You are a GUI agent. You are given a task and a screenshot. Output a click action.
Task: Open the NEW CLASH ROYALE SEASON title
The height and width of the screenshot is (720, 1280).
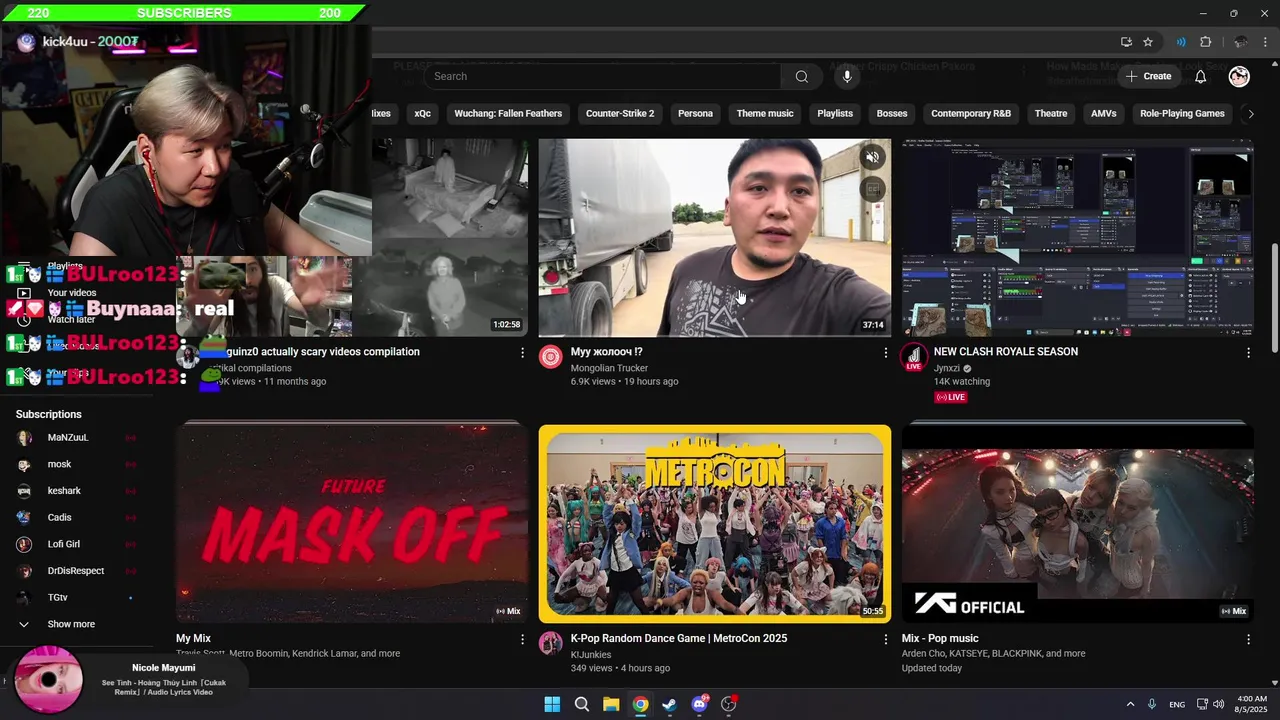point(1005,352)
